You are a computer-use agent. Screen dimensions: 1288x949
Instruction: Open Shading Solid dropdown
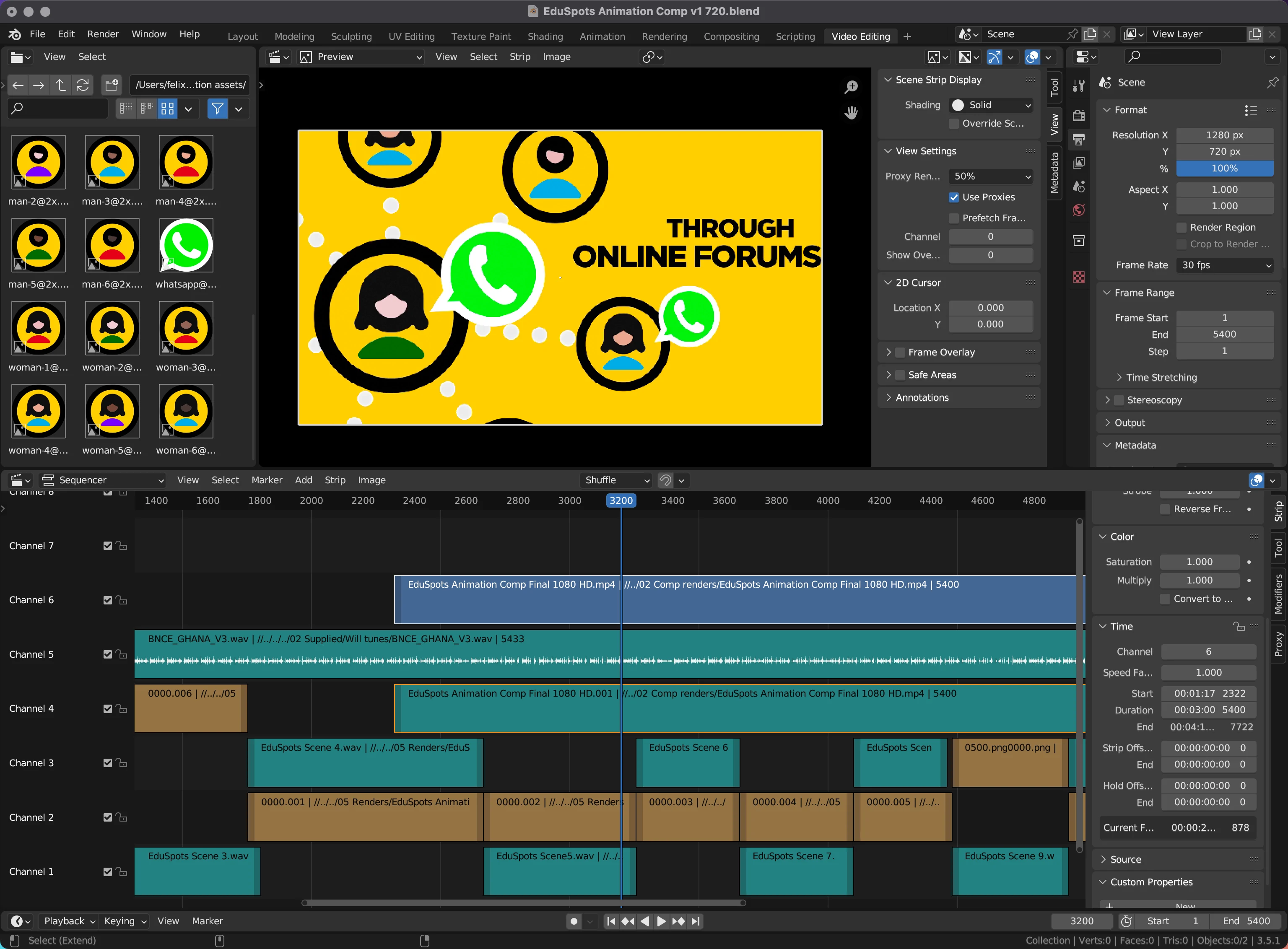pyautogui.click(x=991, y=105)
